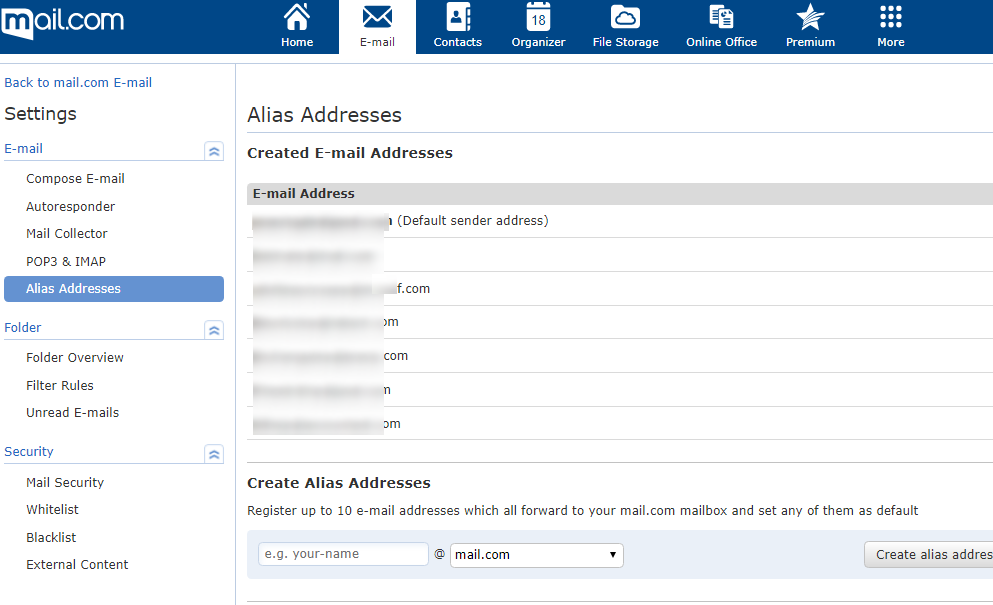Open the Contacts address book icon
This screenshot has width=993, height=605.
coord(458,17)
